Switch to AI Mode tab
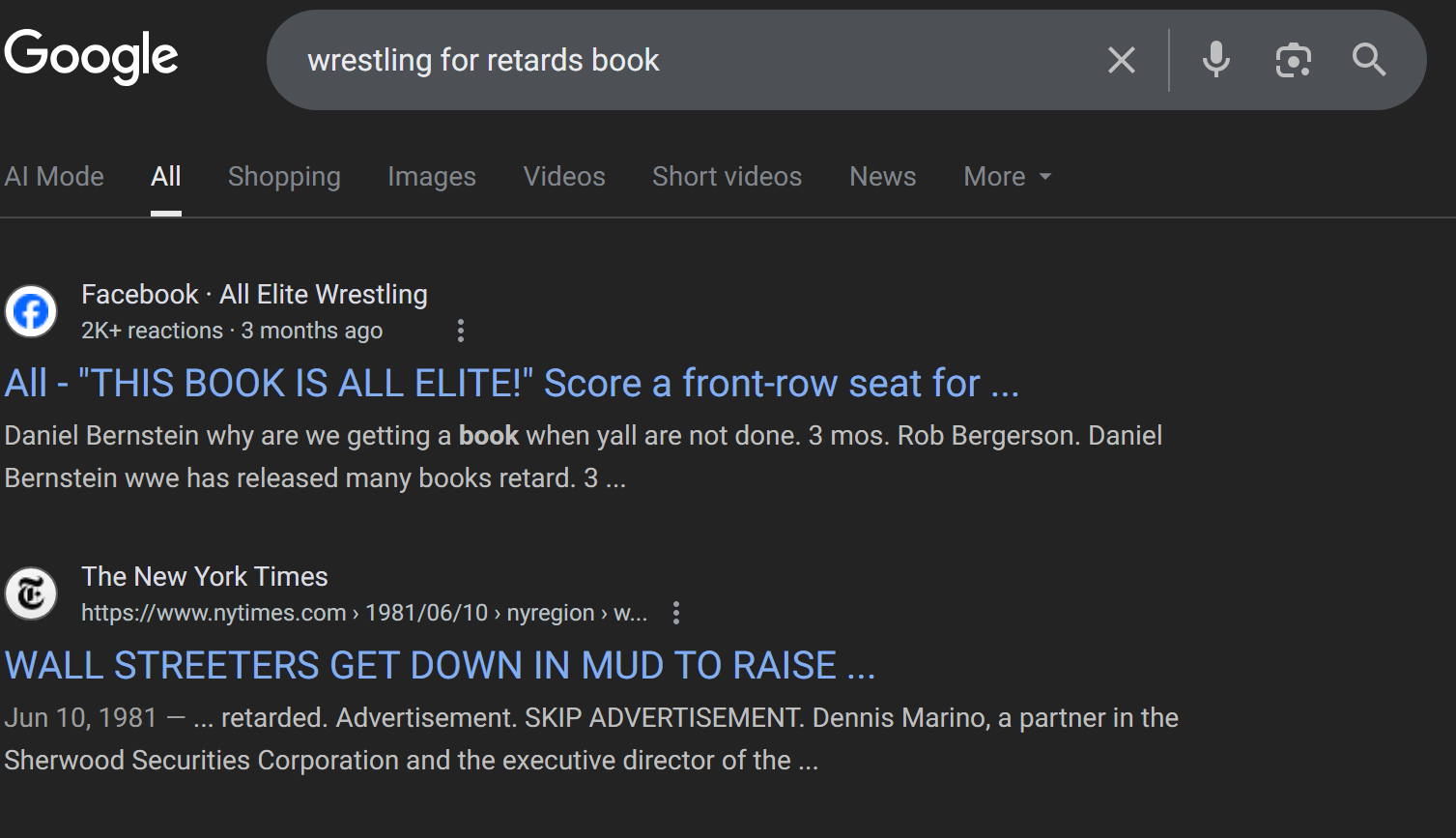This screenshot has height=838, width=1456. (54, 177)
